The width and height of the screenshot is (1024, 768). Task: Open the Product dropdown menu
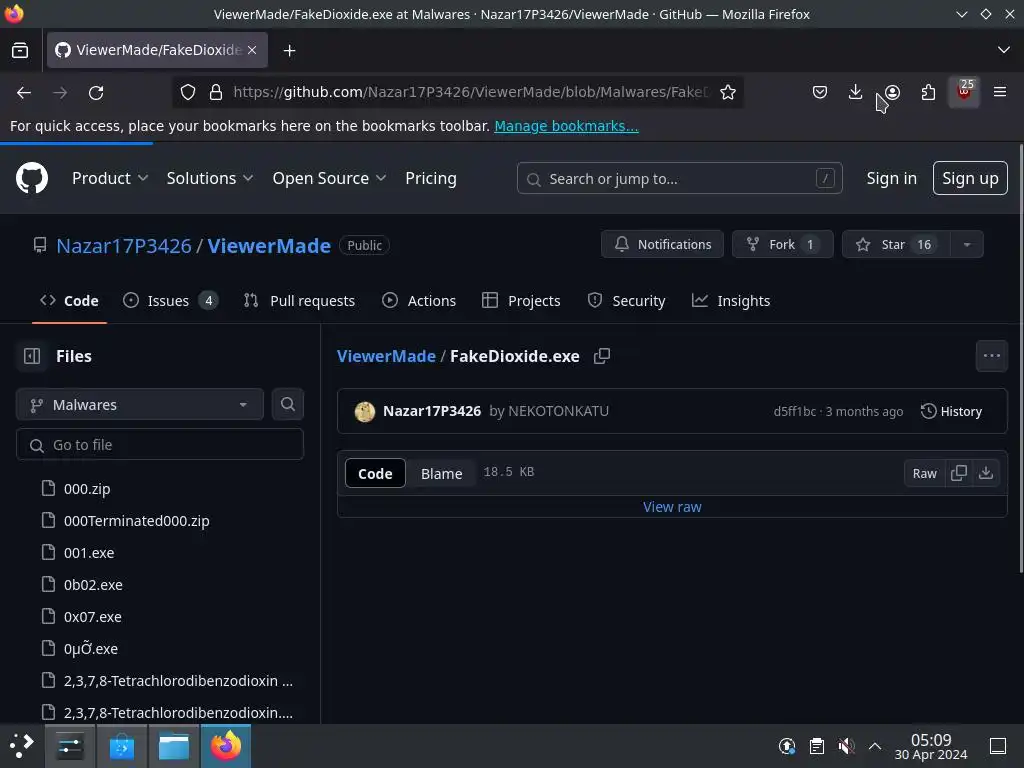110,178
